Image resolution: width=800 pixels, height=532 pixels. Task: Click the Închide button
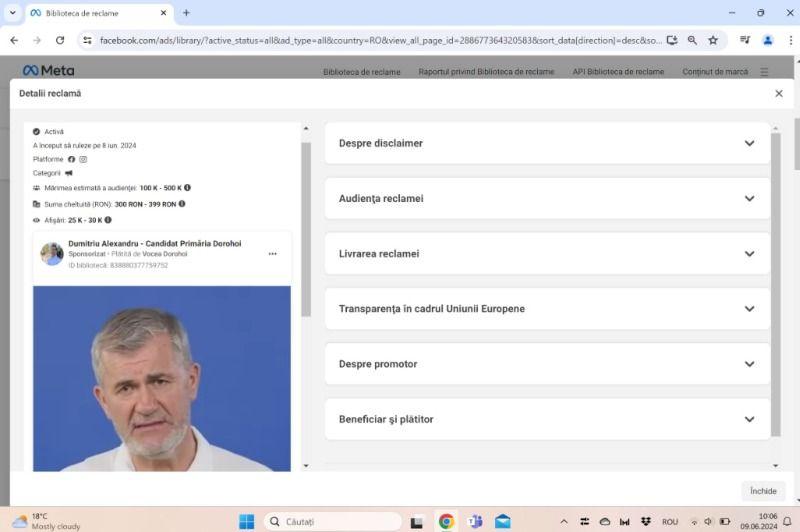[763, 491]
